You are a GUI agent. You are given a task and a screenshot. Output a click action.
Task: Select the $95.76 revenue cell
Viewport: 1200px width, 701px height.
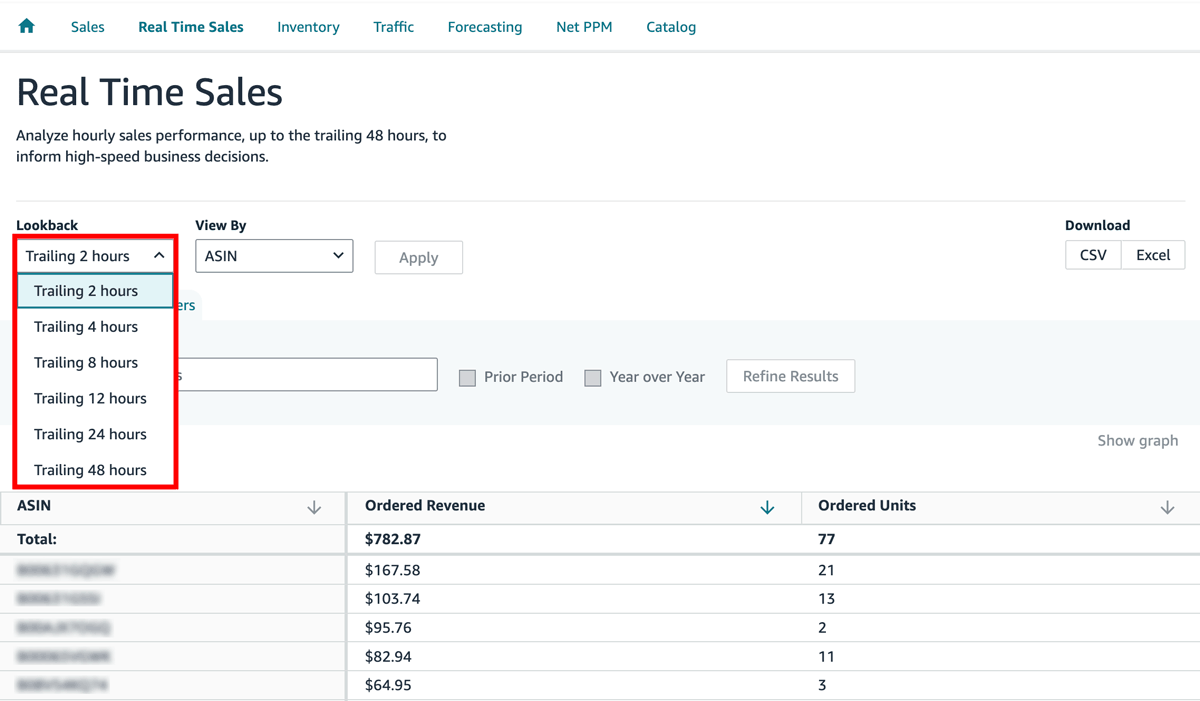tap(574, 628)
